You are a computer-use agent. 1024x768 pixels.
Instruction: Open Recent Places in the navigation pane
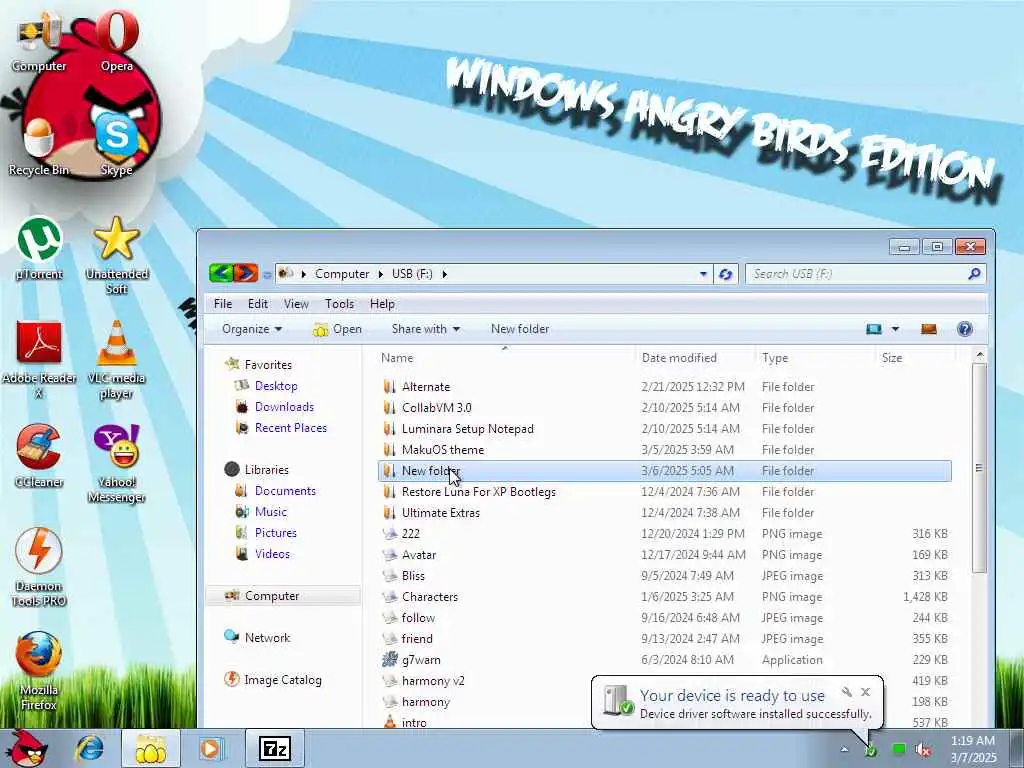(x=281, y=428)
